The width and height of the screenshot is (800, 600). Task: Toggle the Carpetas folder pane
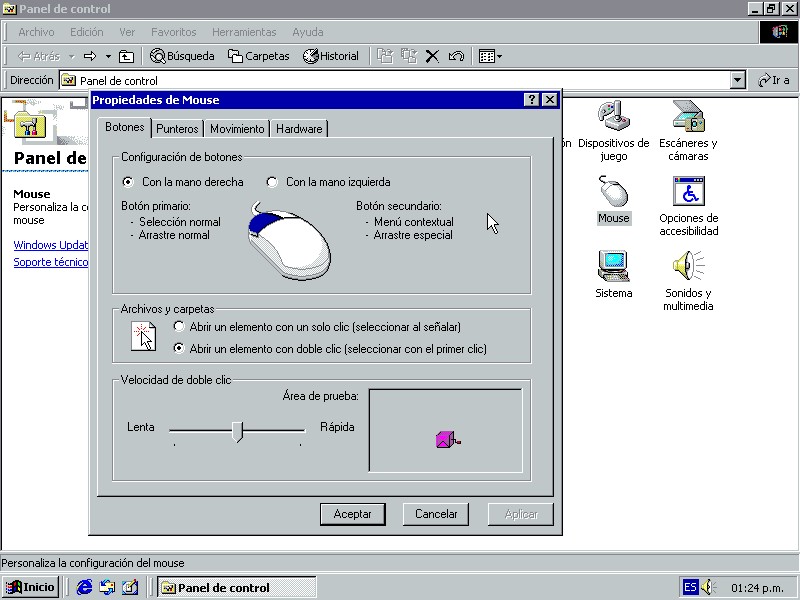point(259,56)
